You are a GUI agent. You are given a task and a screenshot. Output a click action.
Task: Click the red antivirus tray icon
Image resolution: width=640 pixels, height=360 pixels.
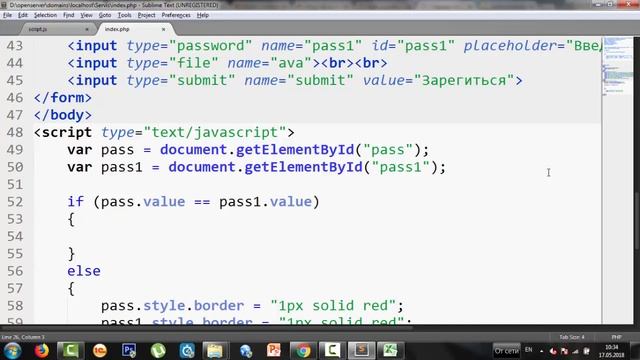pyautogui.click(x=553, y=351)
